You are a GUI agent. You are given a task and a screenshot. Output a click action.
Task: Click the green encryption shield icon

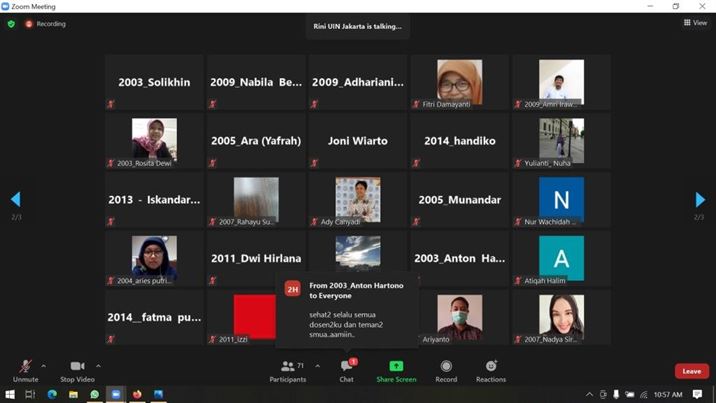pos(11,24)
